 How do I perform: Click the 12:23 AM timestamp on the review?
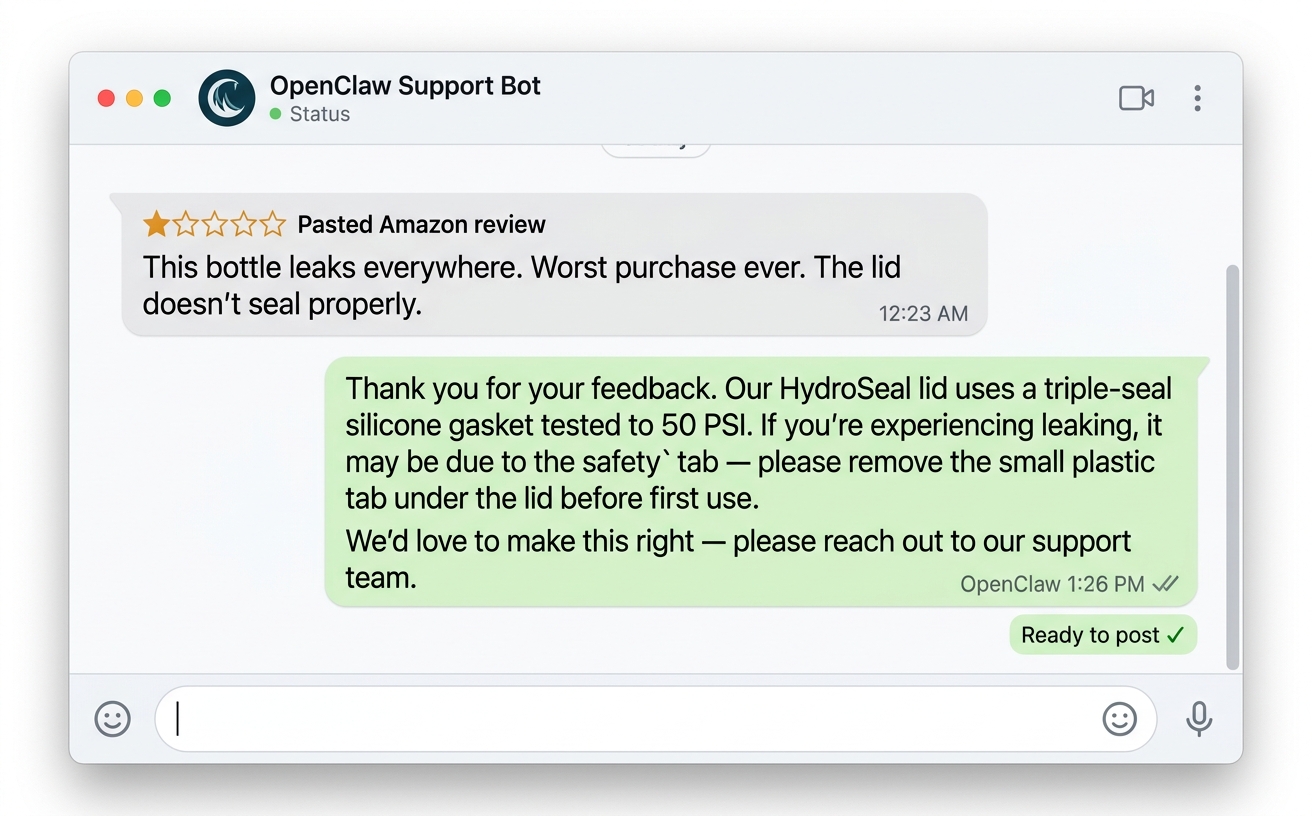923,313
